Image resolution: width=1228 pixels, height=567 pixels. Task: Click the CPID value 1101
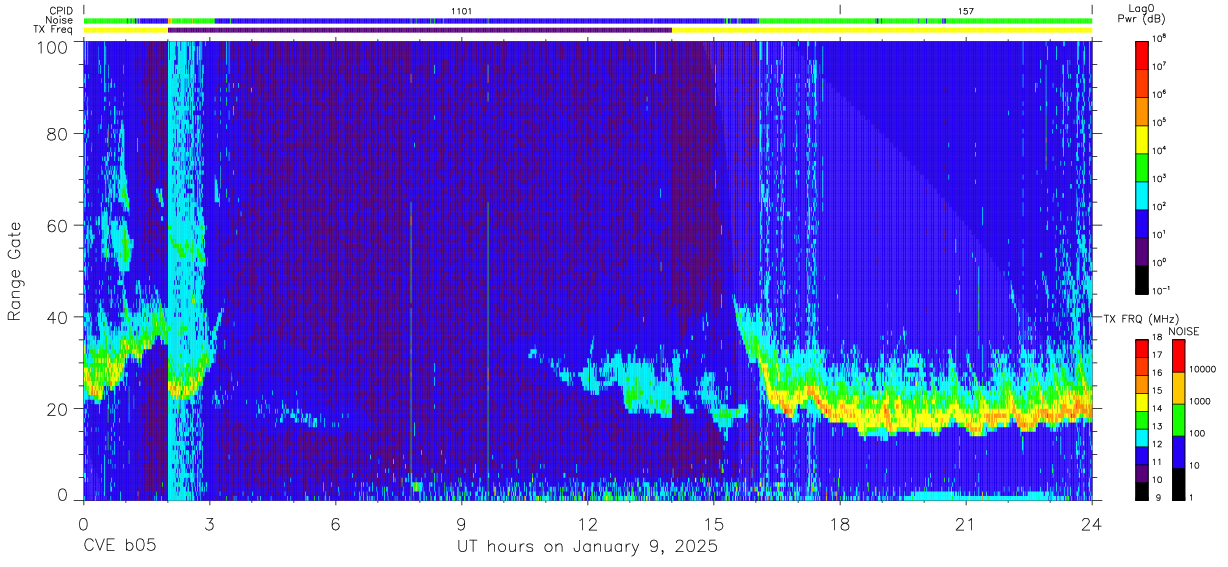pyautogui.click(x=461, y=10)
